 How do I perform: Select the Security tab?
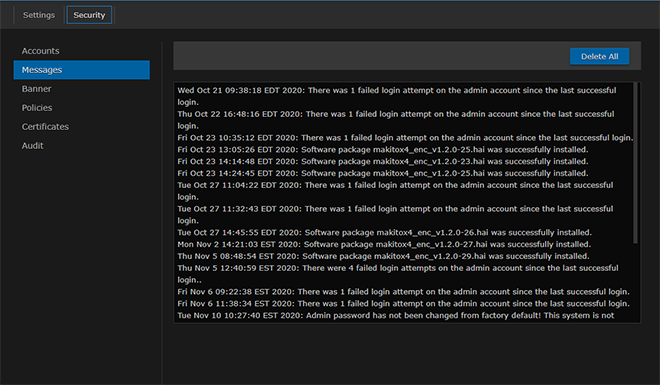pyautogui.click(x=89, y=15)
